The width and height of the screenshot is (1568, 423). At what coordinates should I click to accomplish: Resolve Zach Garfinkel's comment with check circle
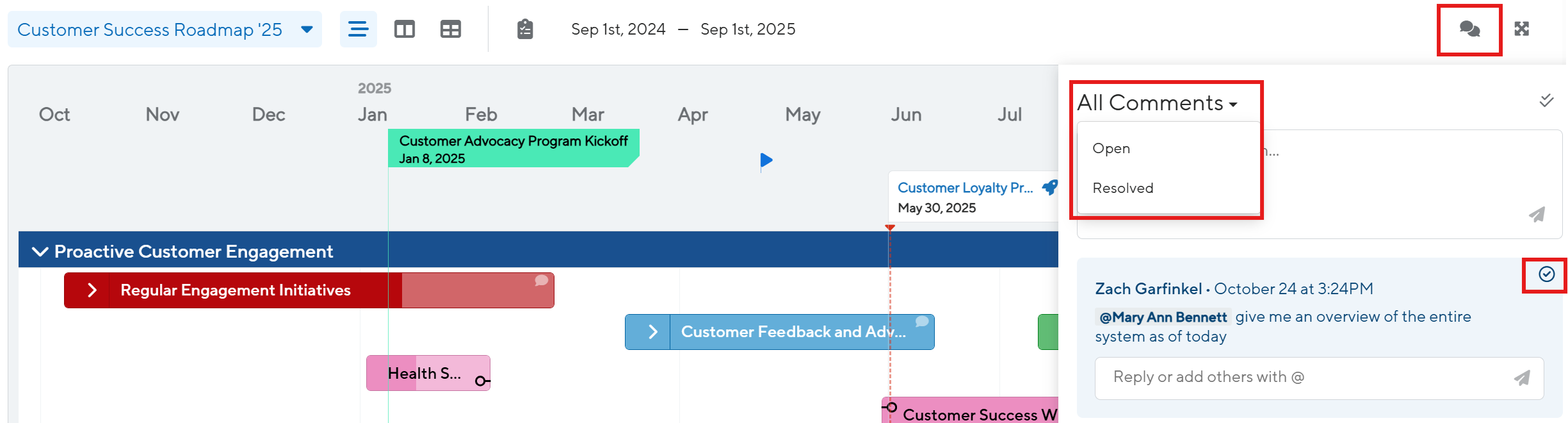pos(1546,274)
